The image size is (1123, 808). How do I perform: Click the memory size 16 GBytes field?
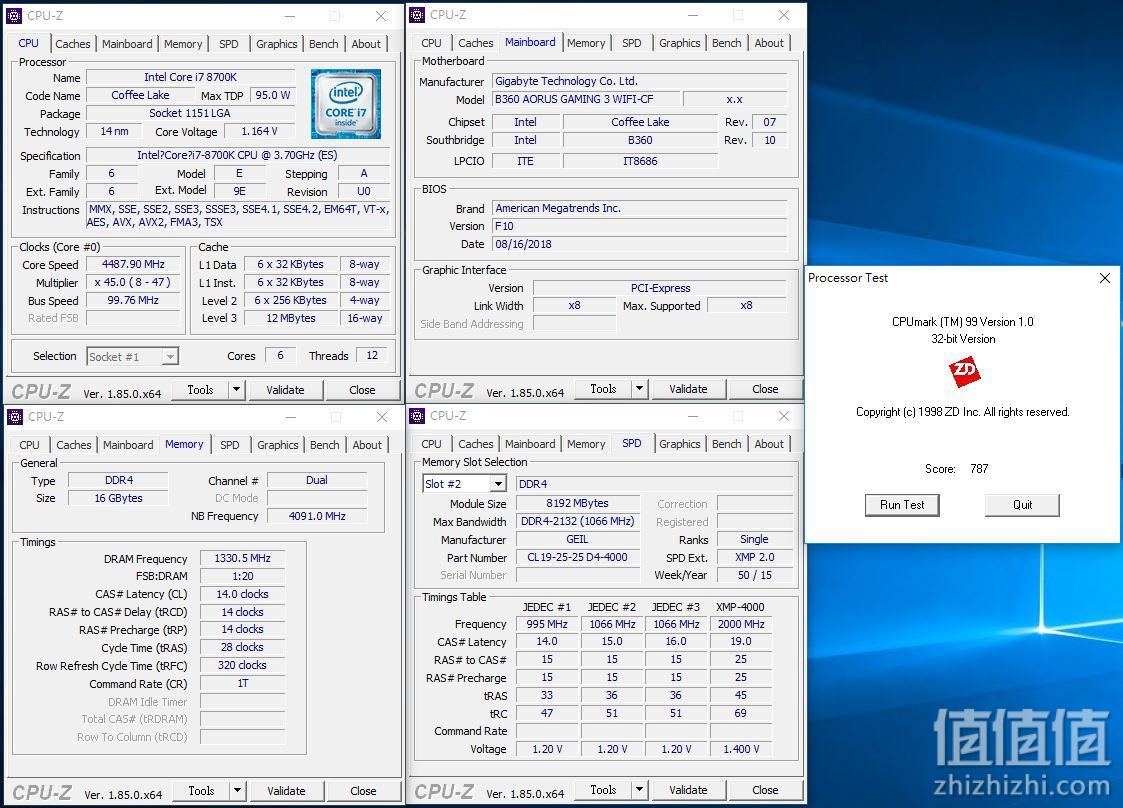pos(118,498)
